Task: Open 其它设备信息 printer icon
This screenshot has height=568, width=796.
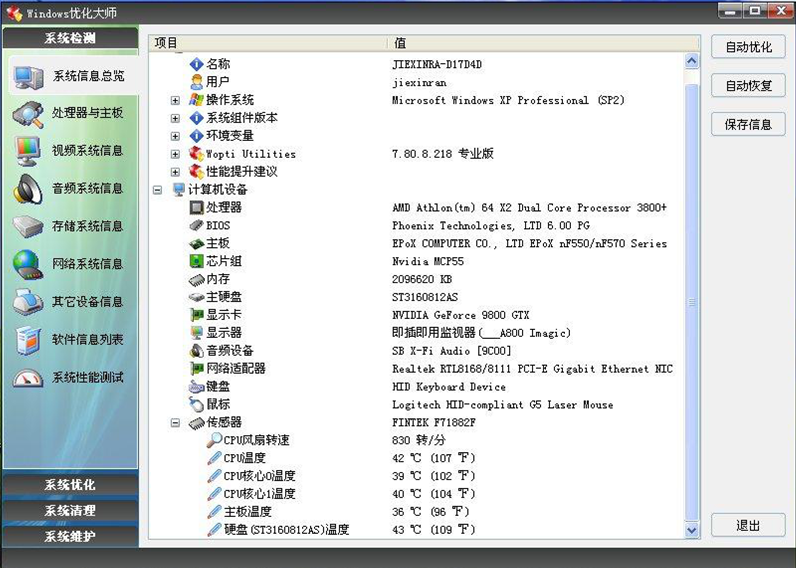Action: coord(28,302)
